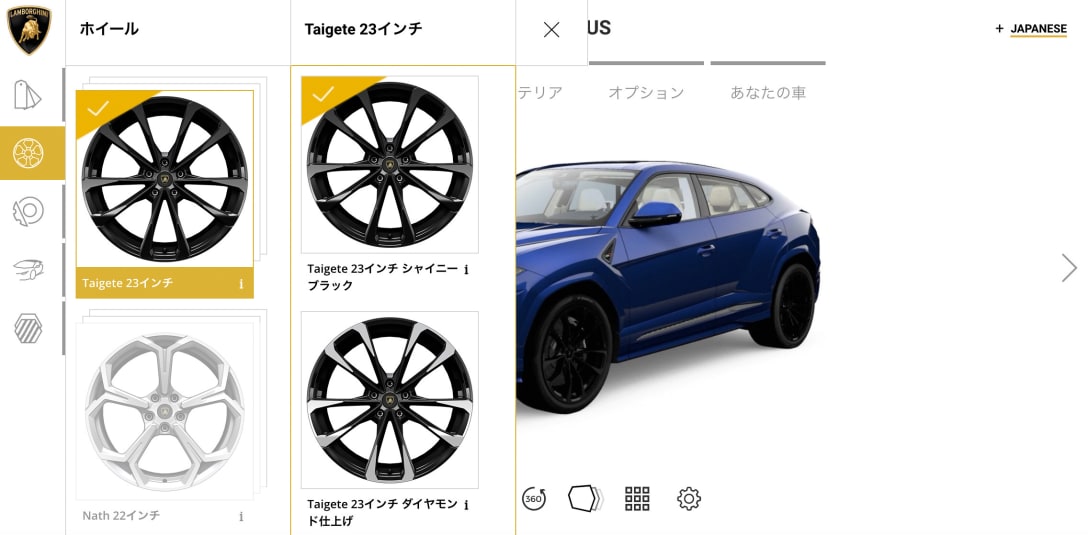Open the exterior paint color category icon
The height and width of the screenshot is (535, 1088).
pos(28,95)
